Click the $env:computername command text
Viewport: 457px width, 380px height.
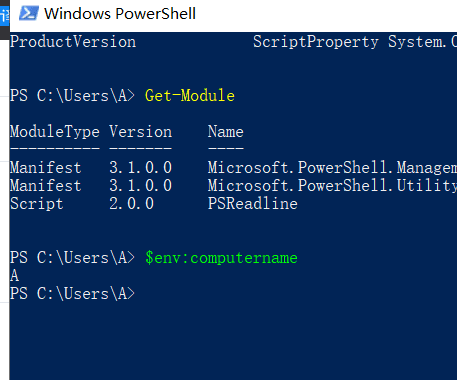coord(221,258)
